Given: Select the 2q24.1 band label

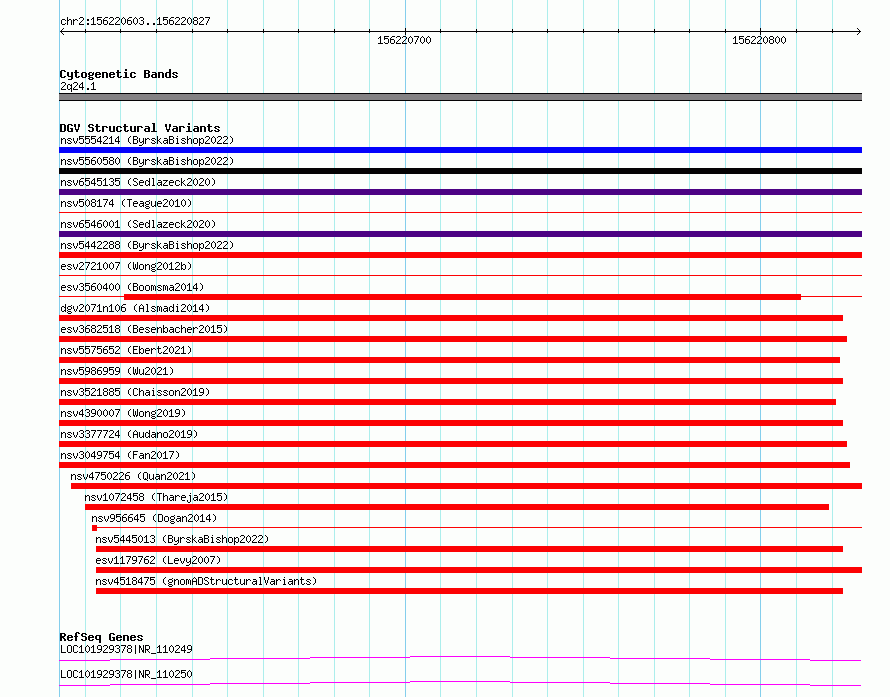Looking at the screenshot, I should click(x=78, y=86).
